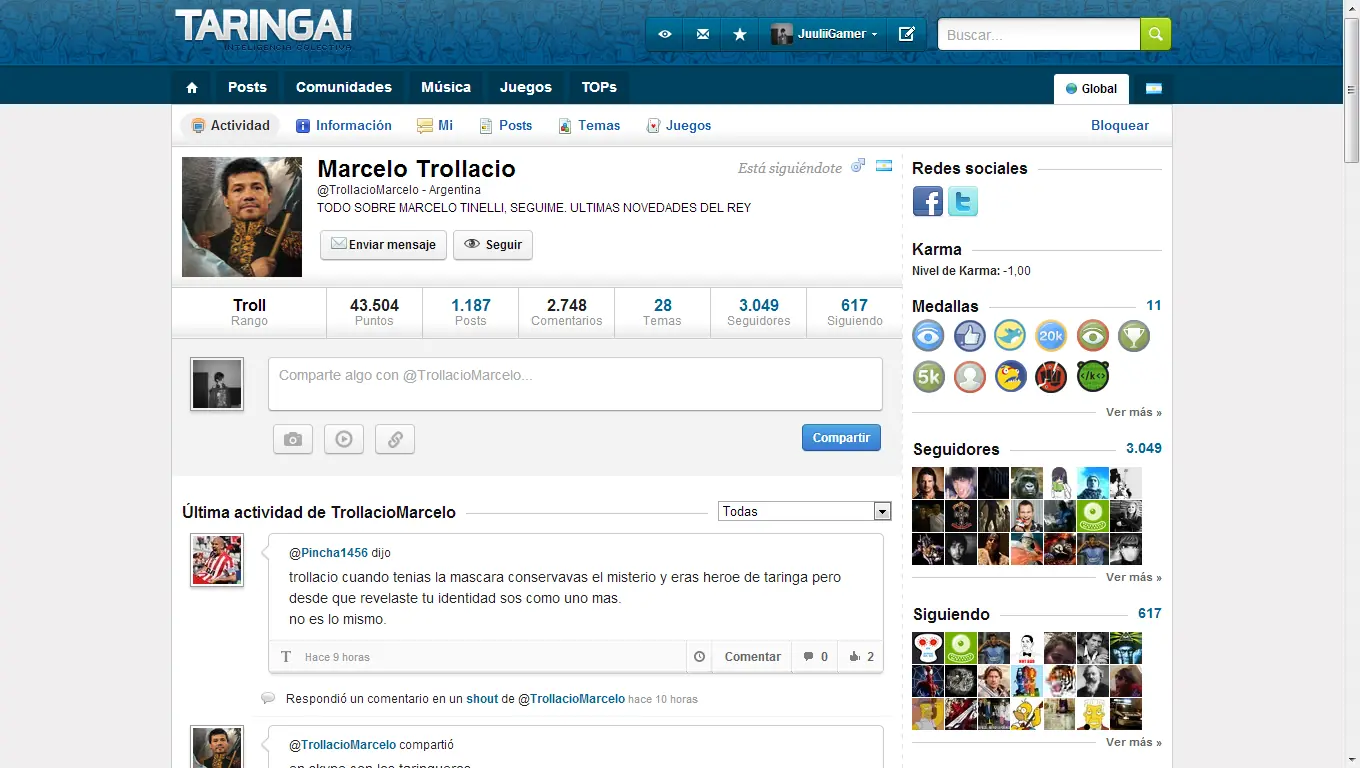
Task: Open the Twitter social network icon
Action: (963, 201)
